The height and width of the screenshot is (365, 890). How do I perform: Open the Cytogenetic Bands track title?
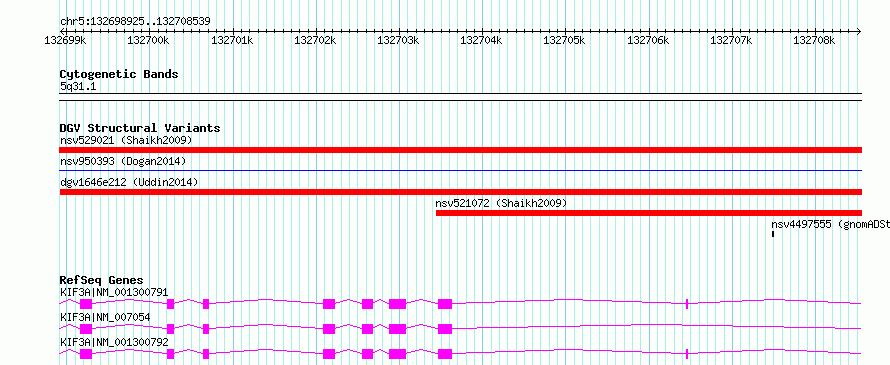pos(119,74)
